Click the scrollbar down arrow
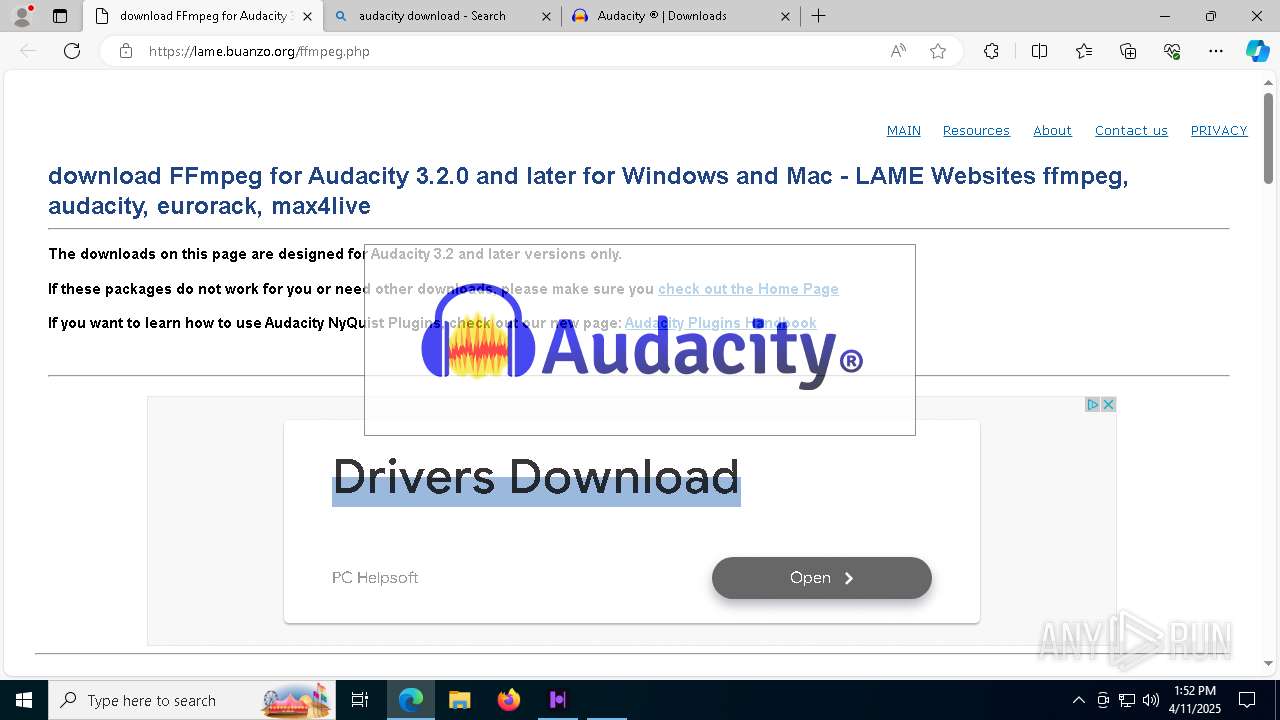This screenshot has height=720, width=1280. pos(1269,663)
